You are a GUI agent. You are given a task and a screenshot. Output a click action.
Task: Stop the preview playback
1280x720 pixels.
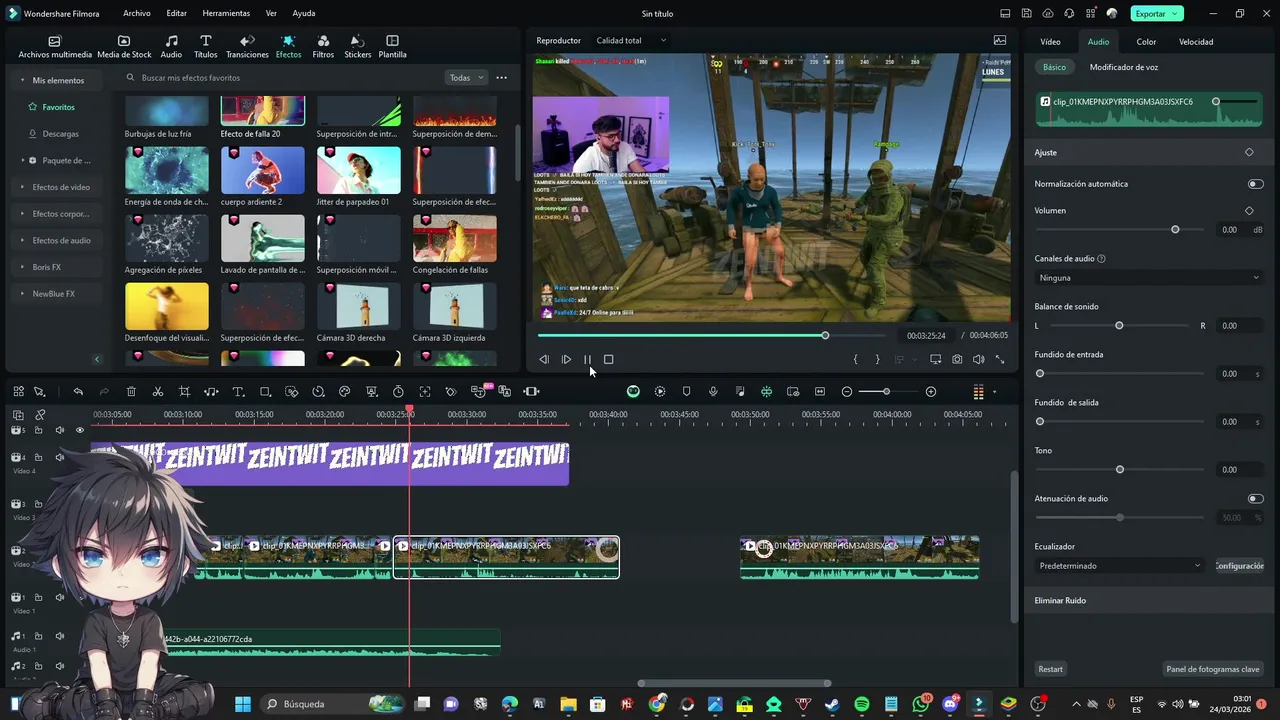coord(608,360)
